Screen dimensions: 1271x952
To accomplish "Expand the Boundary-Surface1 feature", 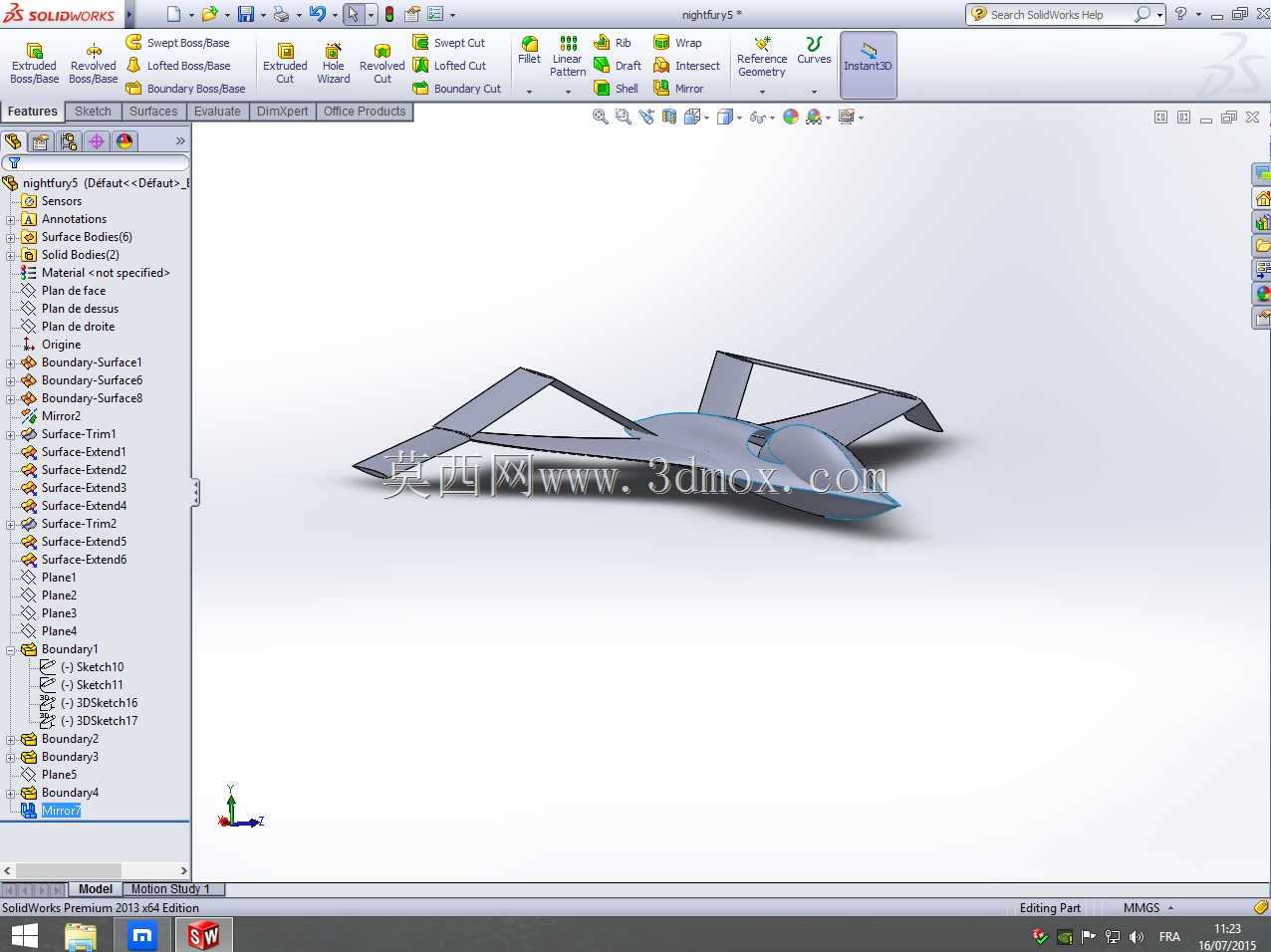I will [x=11, y=362].
